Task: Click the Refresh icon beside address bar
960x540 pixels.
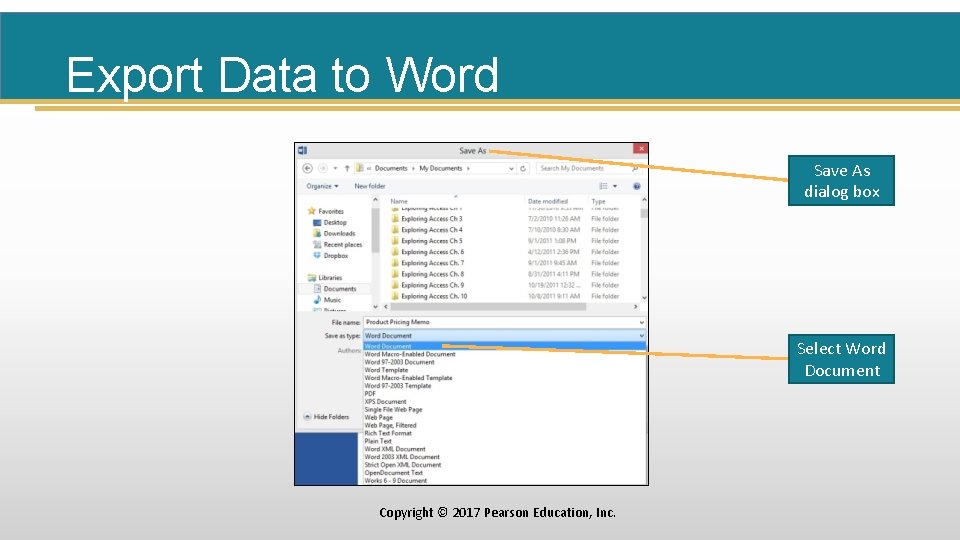Action: (523, 168)
